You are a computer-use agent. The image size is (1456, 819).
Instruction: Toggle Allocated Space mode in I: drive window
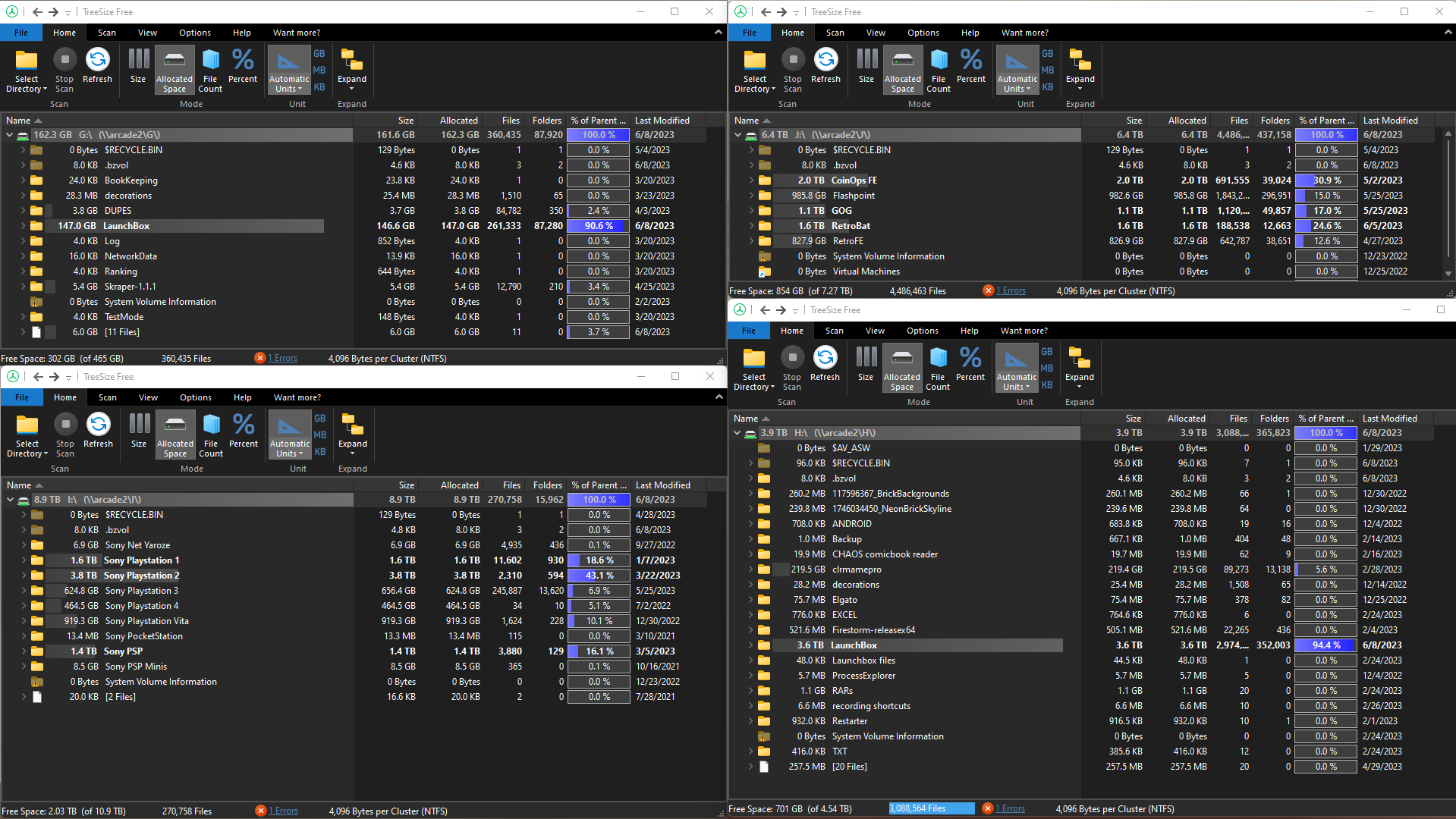pyautogui.click(x=175, y=435)
